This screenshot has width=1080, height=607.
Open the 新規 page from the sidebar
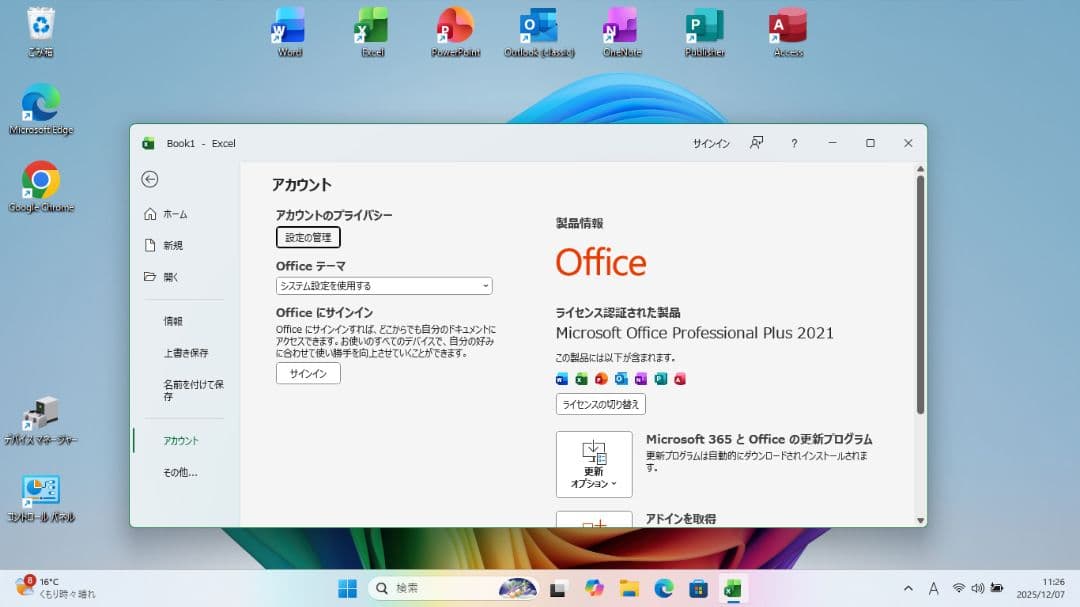(x=167, y=245)
